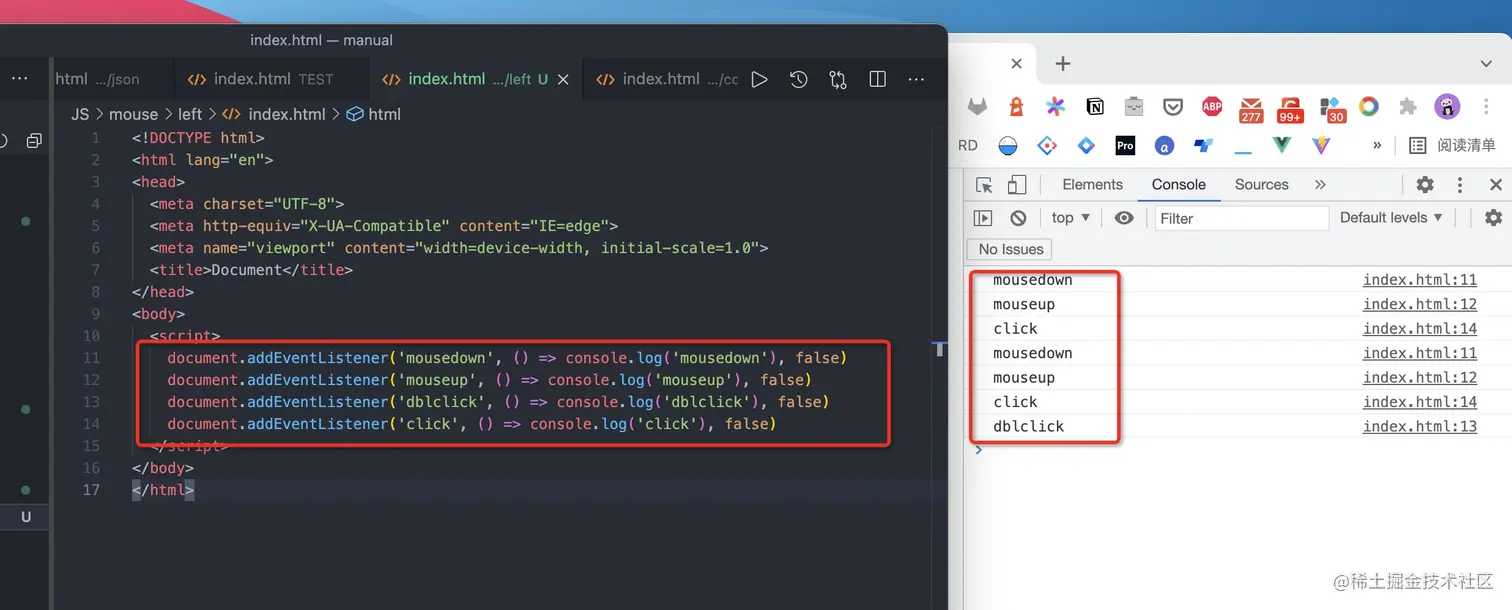
Task: Toggle the live expression eye icon
Action: tap(1124, 218)
